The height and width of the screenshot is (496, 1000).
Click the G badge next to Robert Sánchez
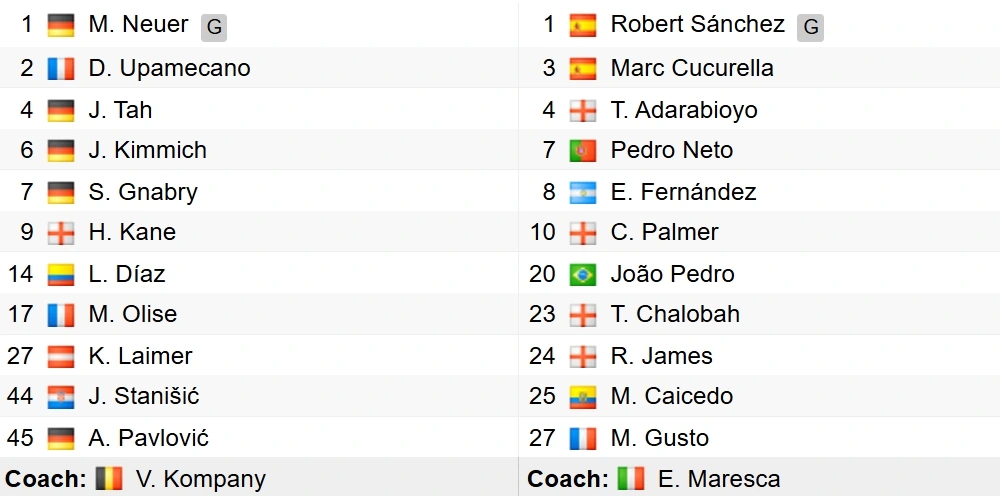point(810,28)
